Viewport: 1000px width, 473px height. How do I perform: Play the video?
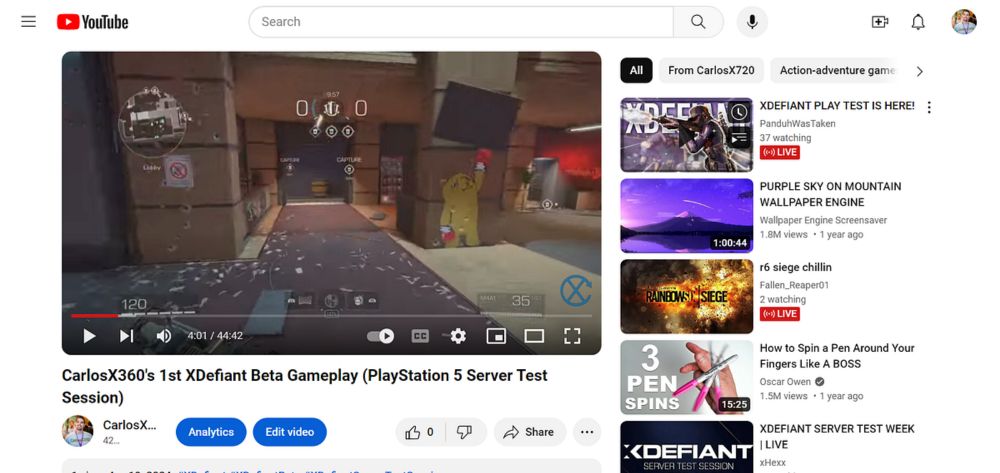point(89,336)
